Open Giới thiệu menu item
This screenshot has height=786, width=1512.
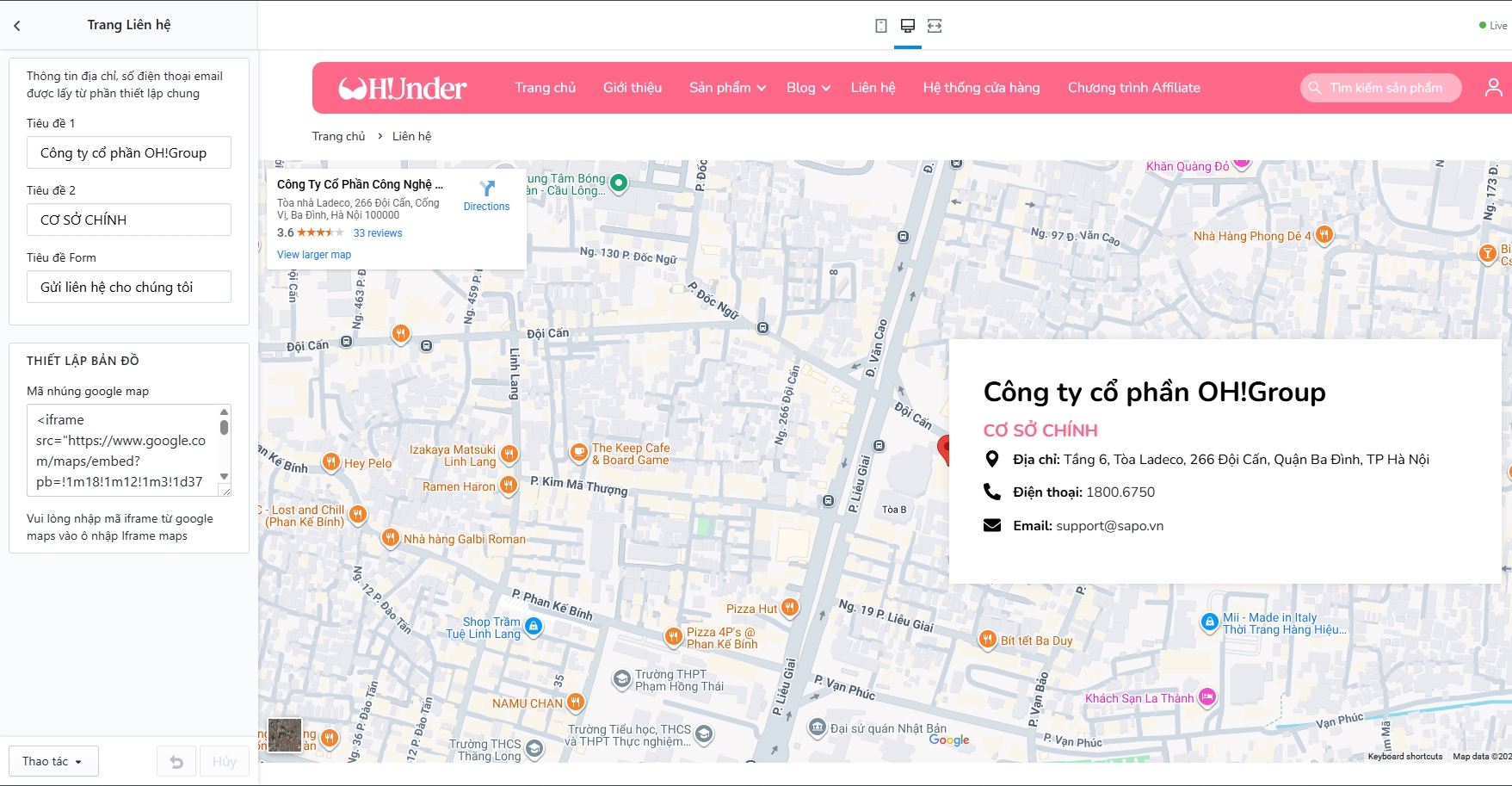(633, 88)
